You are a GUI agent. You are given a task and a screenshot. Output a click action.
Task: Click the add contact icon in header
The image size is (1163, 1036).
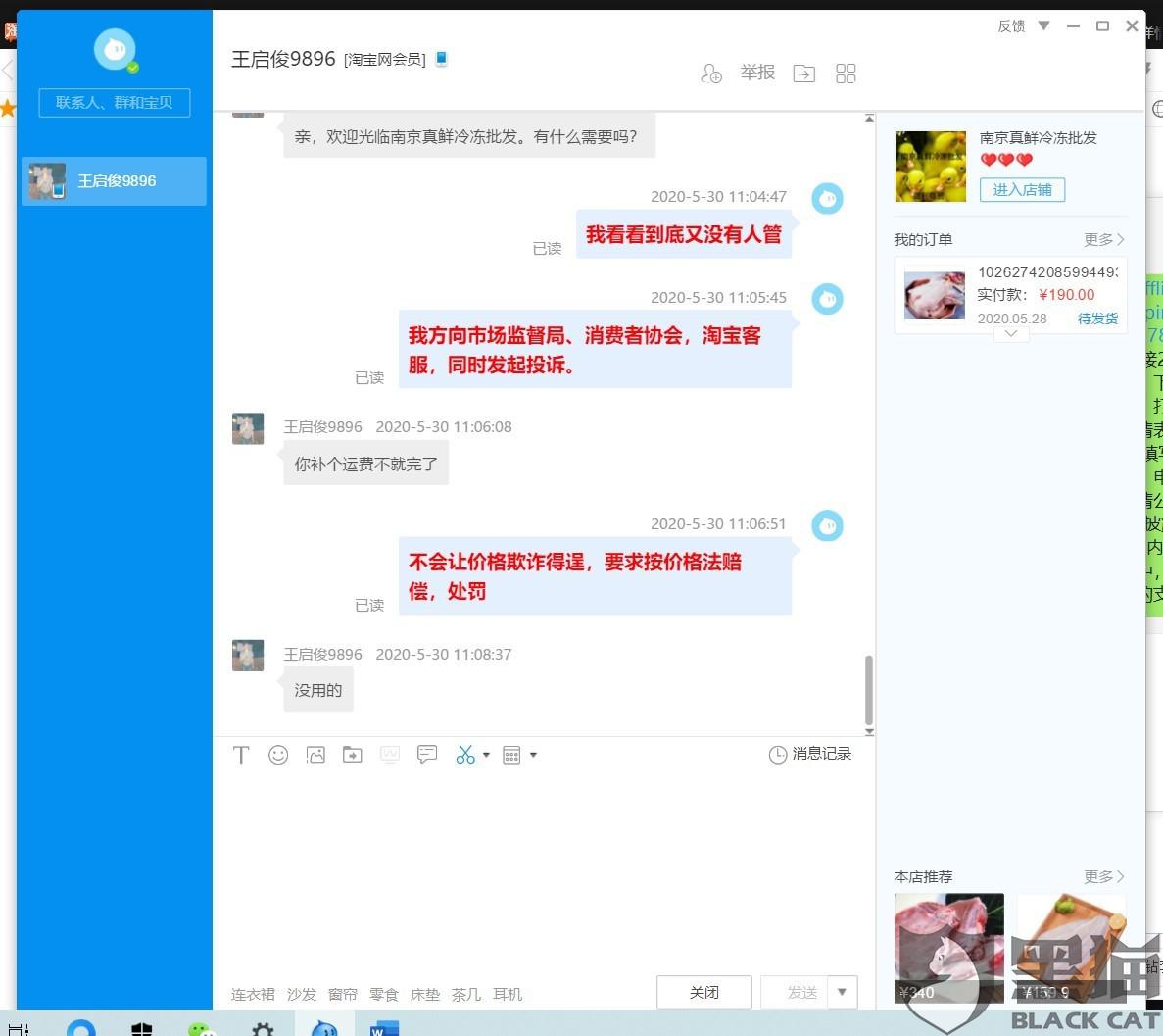click(x=711, y=74)
